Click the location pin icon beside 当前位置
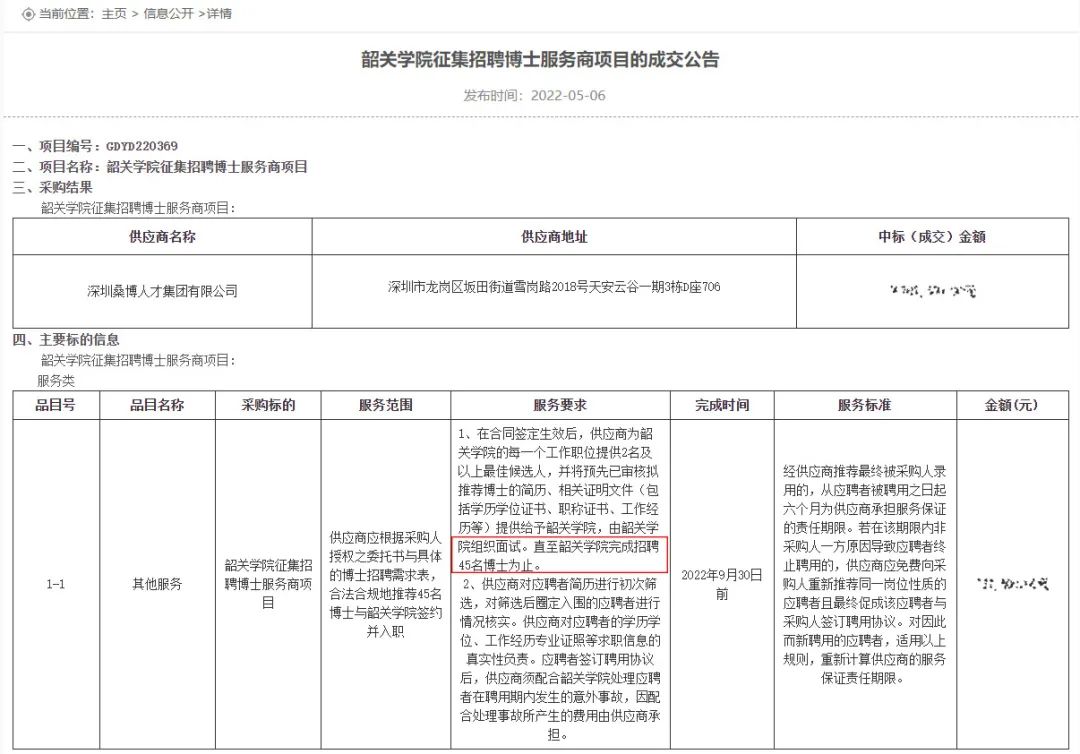Screen dimensions: 1080x754 (27, 14)
